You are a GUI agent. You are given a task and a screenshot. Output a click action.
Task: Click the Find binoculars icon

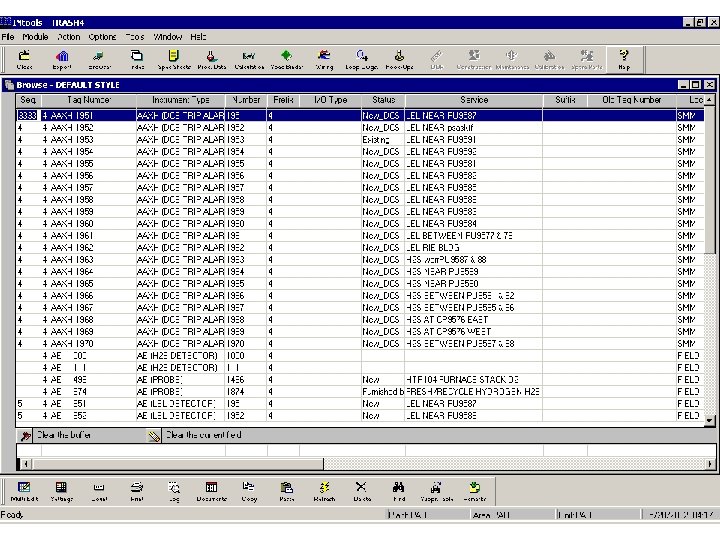399,491
